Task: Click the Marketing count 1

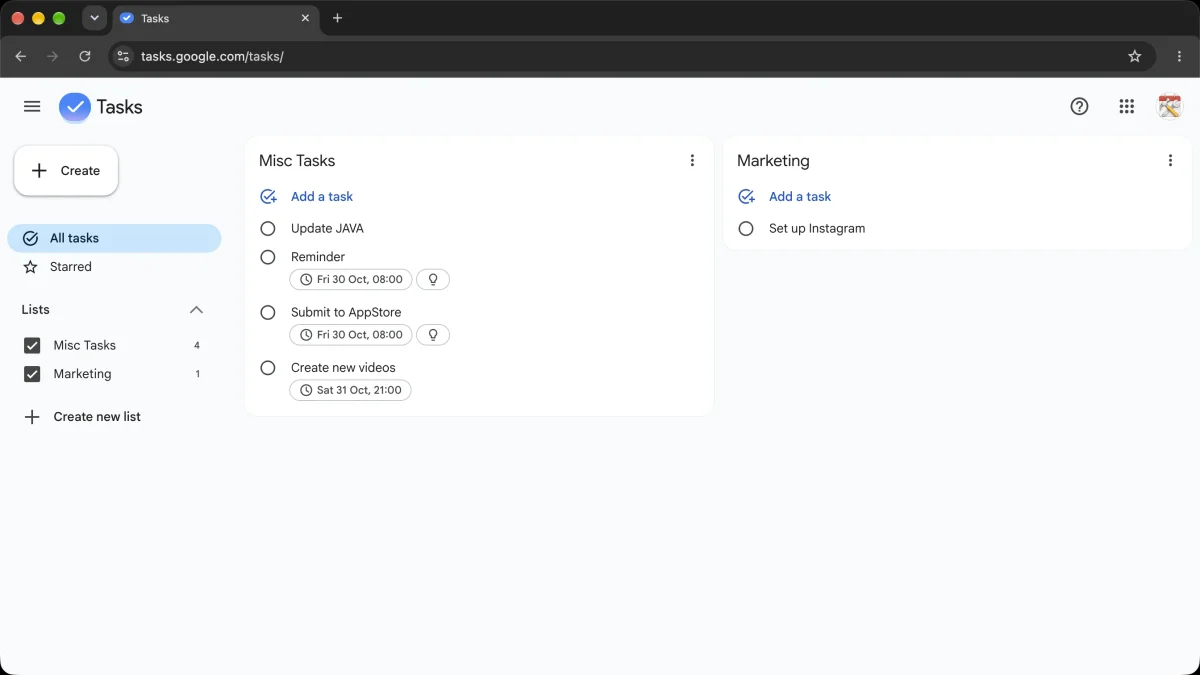Action: (x=198, y=374)
